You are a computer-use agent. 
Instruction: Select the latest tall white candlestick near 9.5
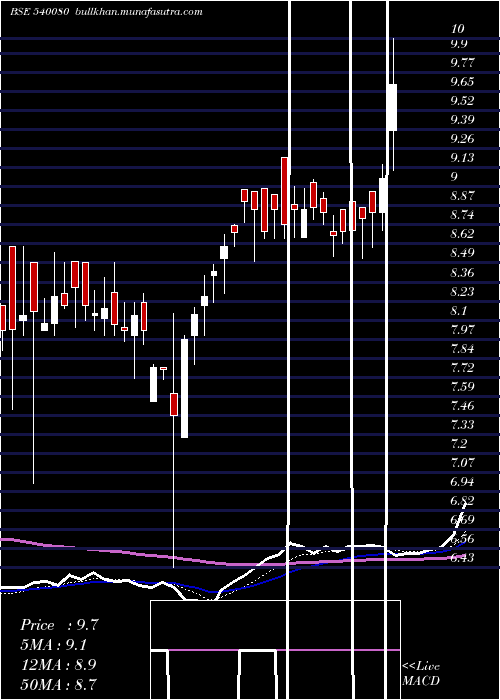[392, 107]
